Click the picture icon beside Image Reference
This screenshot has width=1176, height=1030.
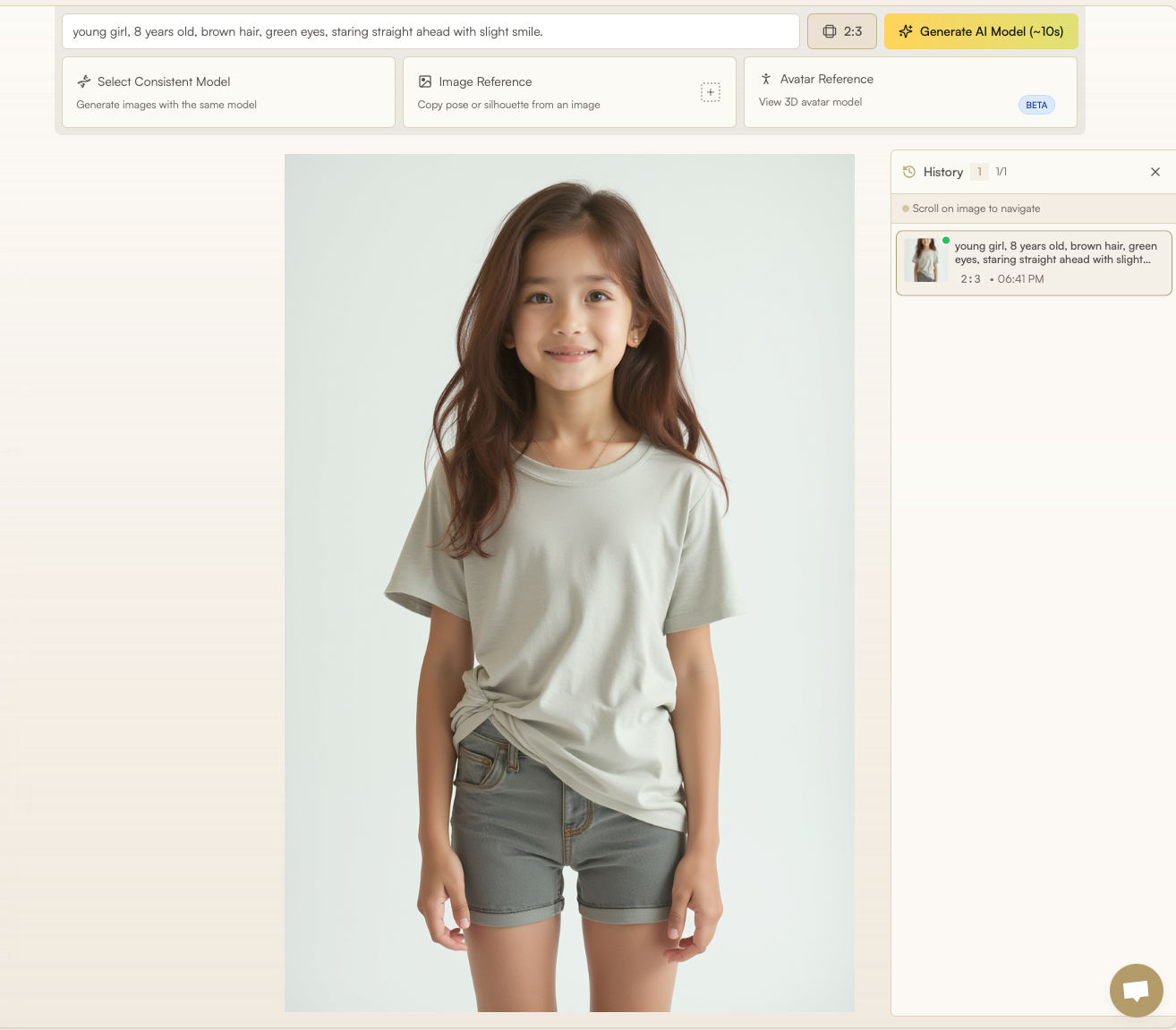click(x=425, y=81)
